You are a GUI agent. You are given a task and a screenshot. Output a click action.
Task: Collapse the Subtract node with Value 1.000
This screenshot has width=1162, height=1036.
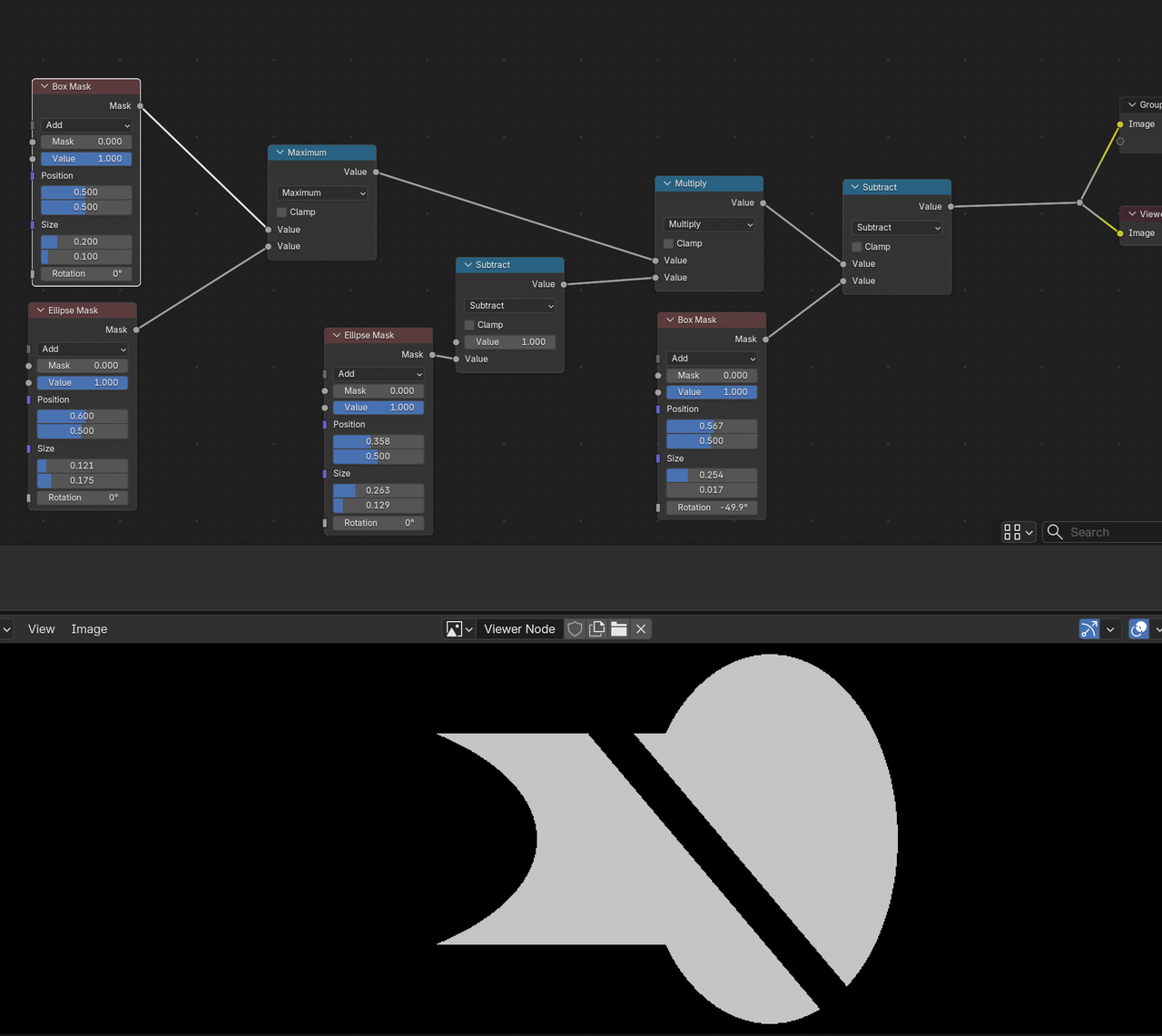pyautogui.click(x=468, y=265)
